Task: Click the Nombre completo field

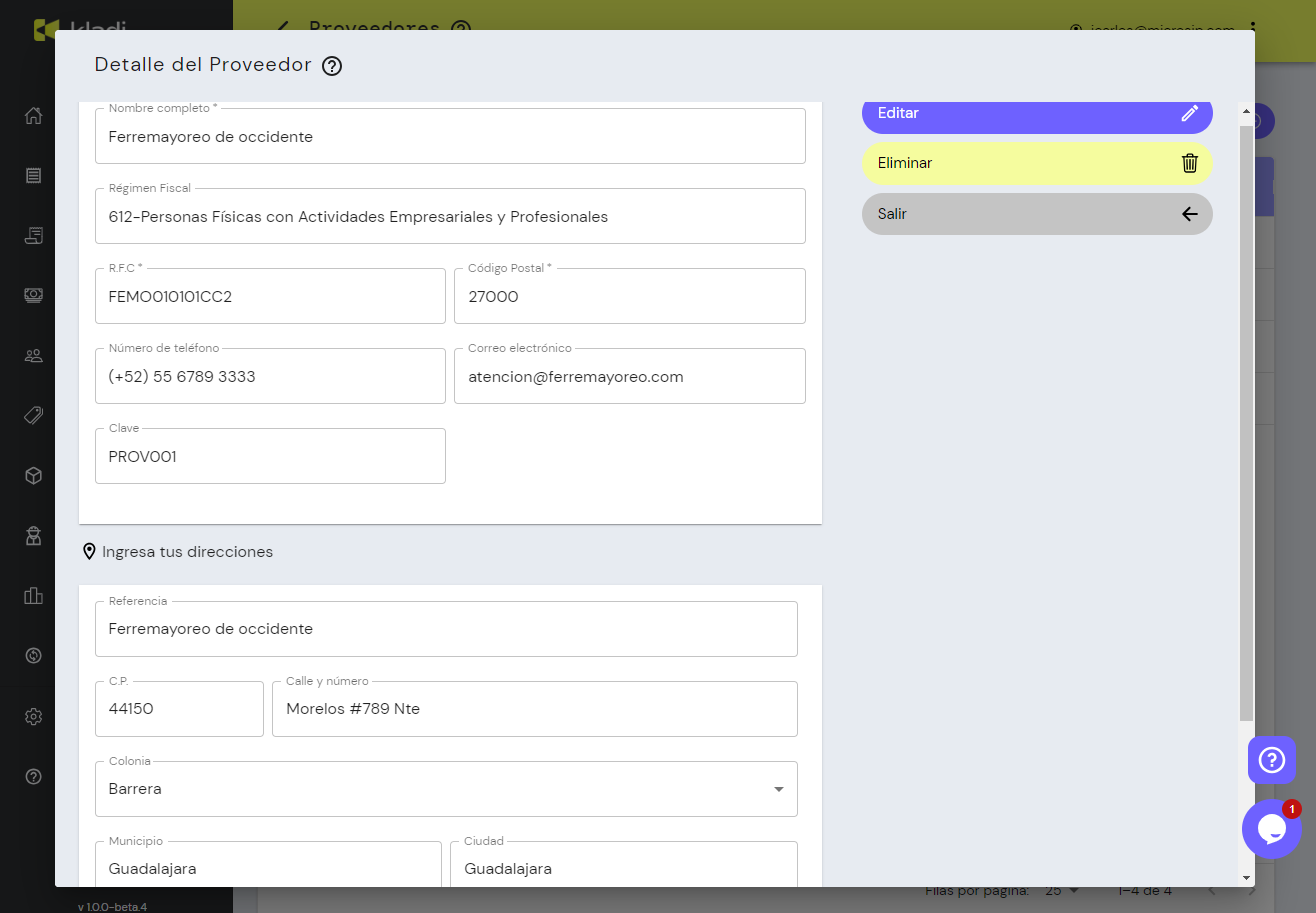Action: (450, 137)
